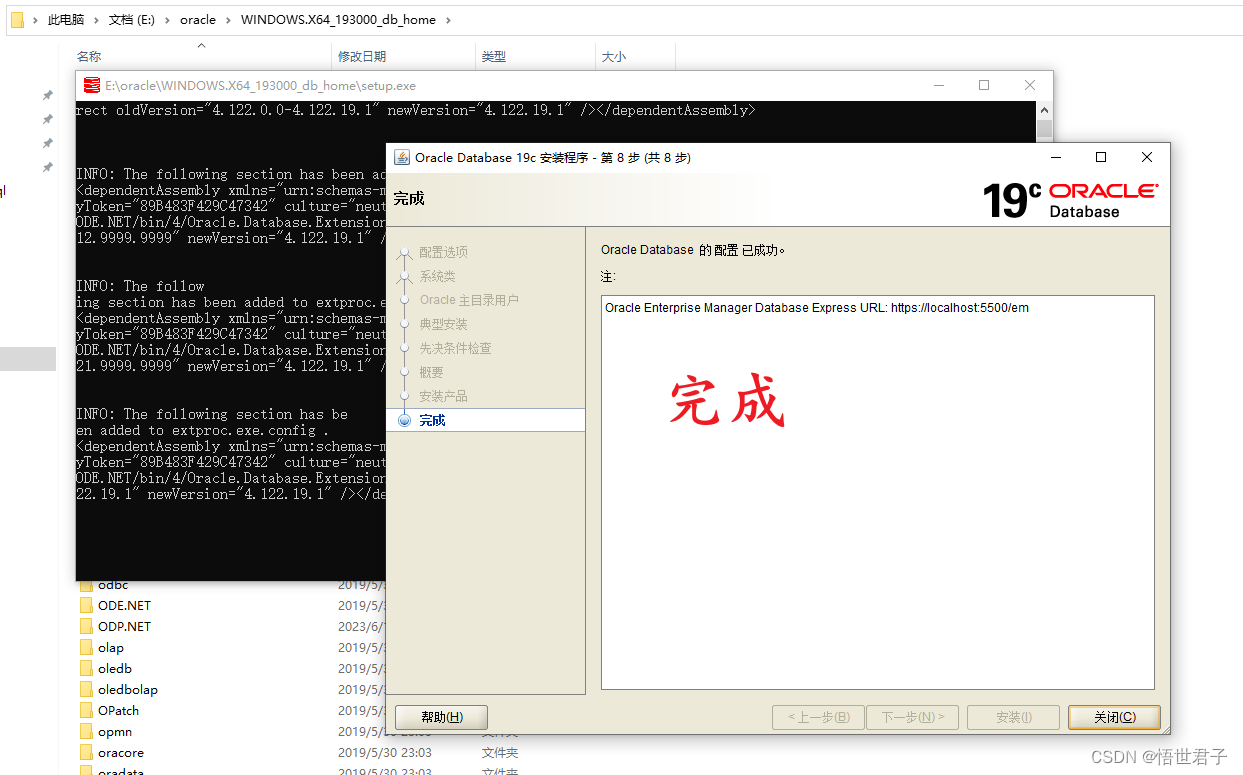Click the olap folder icon

tap(86, 648)
